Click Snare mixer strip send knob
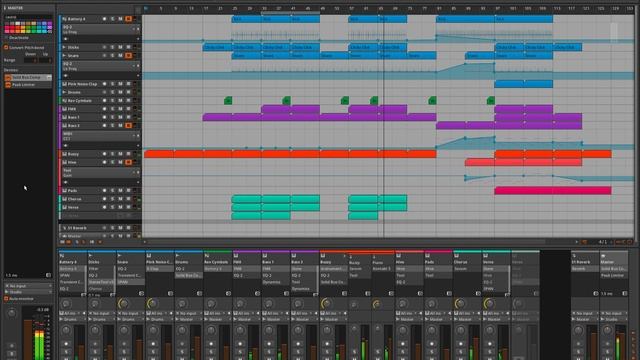 (123, 303)
